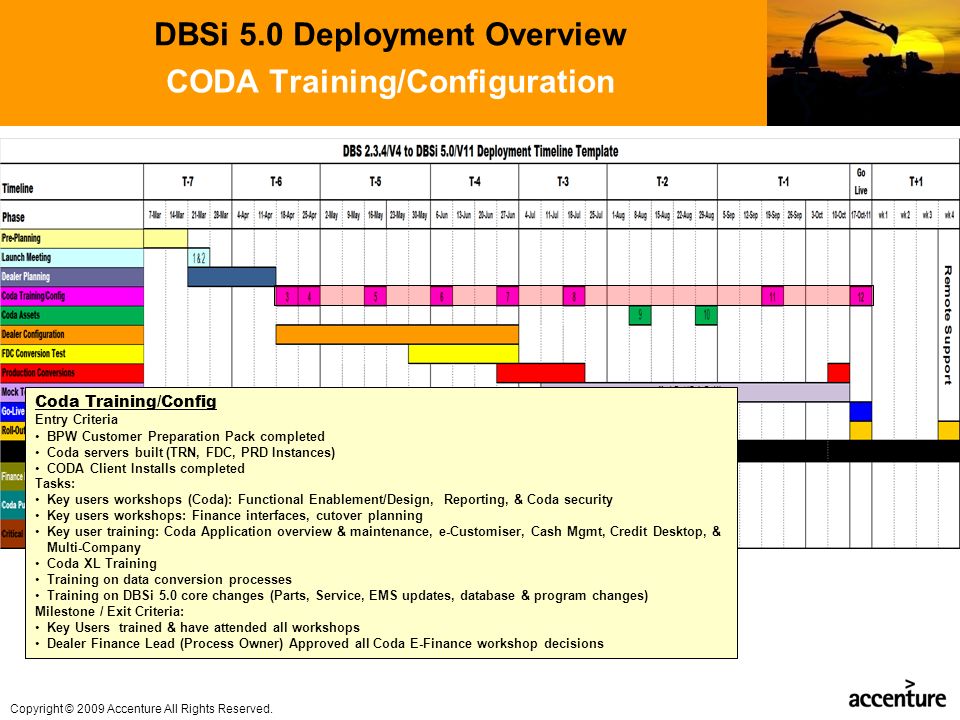Click the 'Dealer Finance Lead' approval bullet
960x720 pixels.
click(325, 643)
